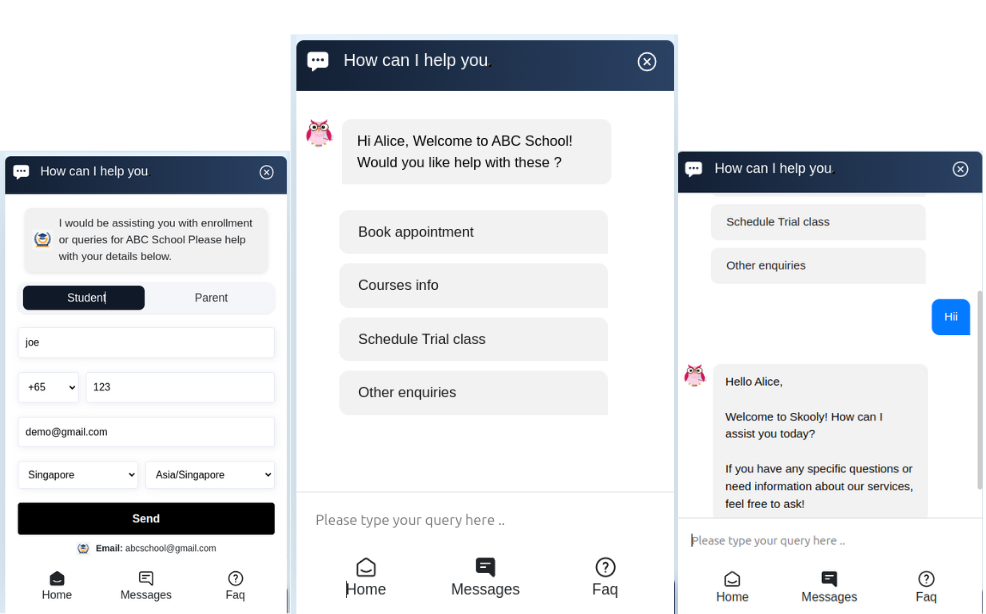Click the enrollment assistance message text

(x=155, y=240)
